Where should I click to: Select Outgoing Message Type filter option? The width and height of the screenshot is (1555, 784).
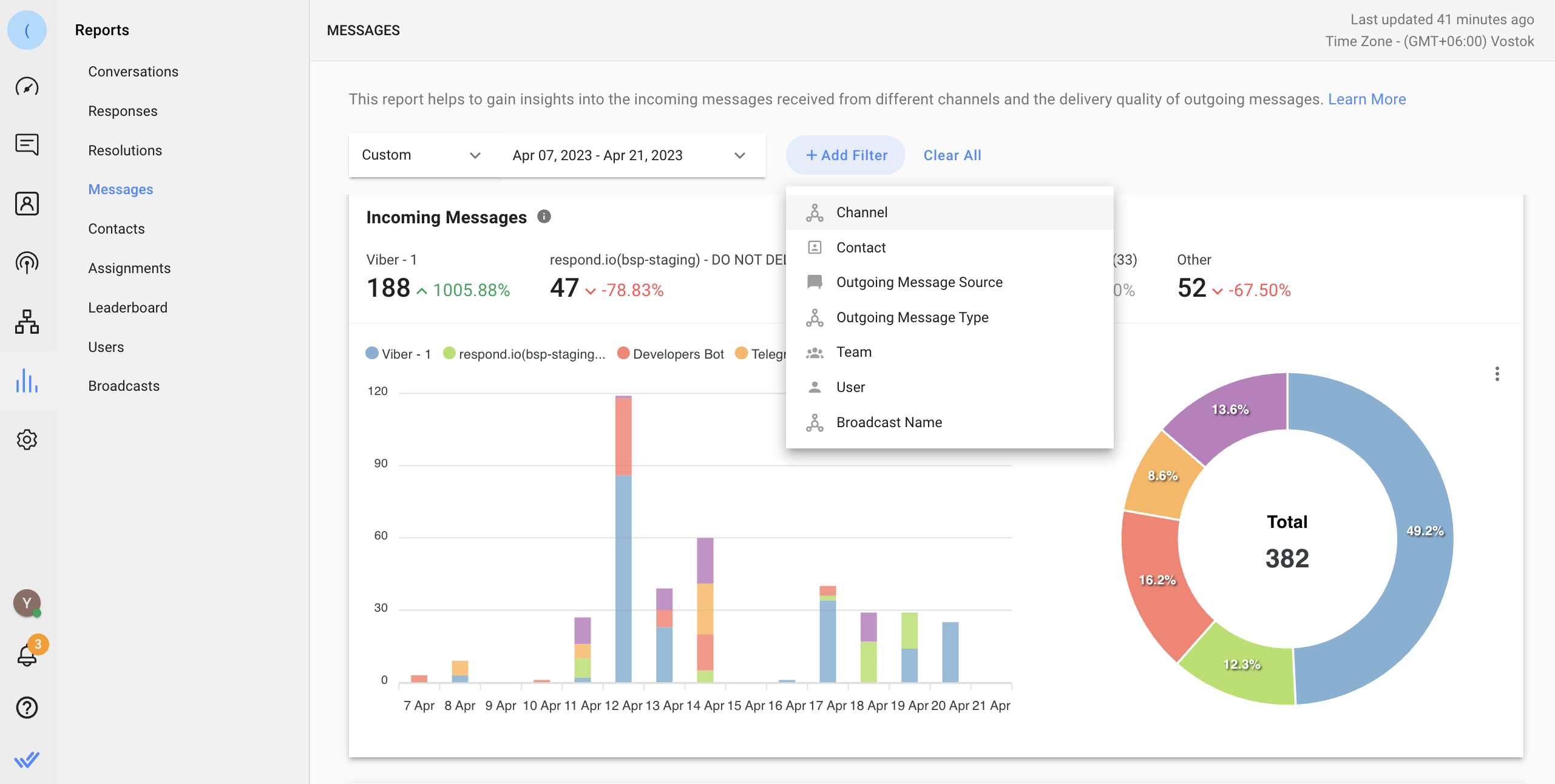(912, 317)
